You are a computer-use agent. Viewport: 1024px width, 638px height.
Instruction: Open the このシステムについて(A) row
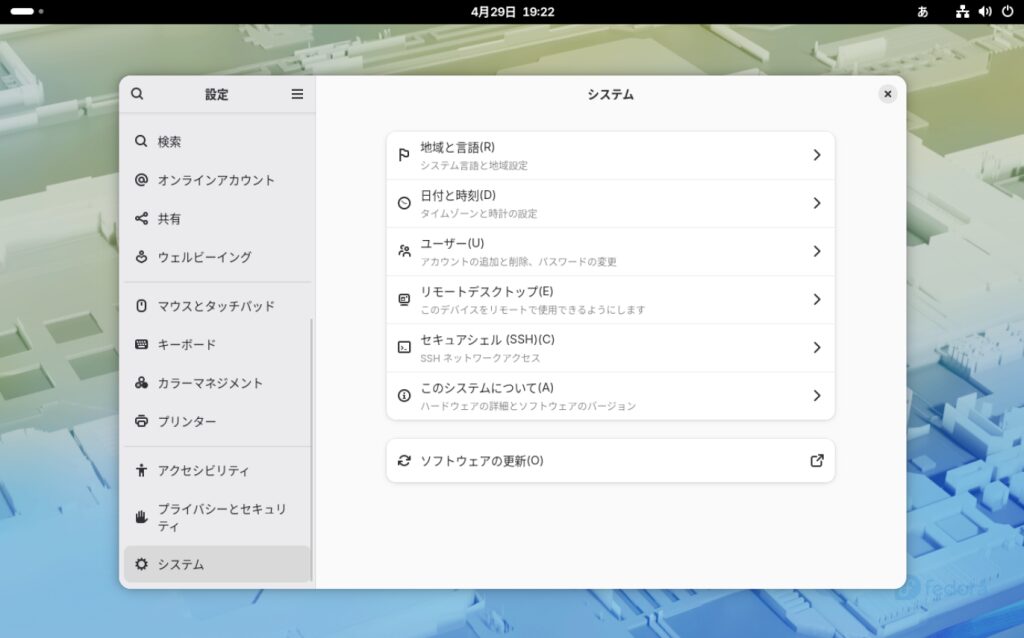pos(610,395)
